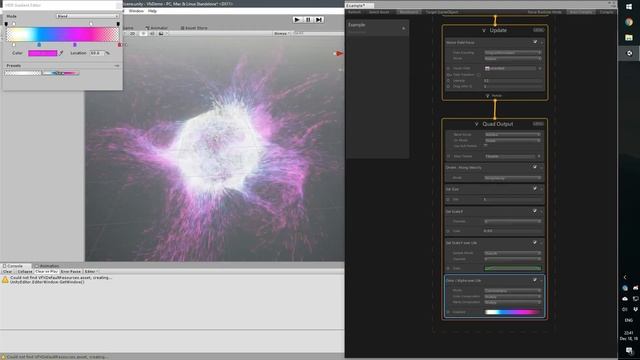This screenshot has height=360, width=640.
Task: Select the white color stop at gradient start
Action: point(13,44)
